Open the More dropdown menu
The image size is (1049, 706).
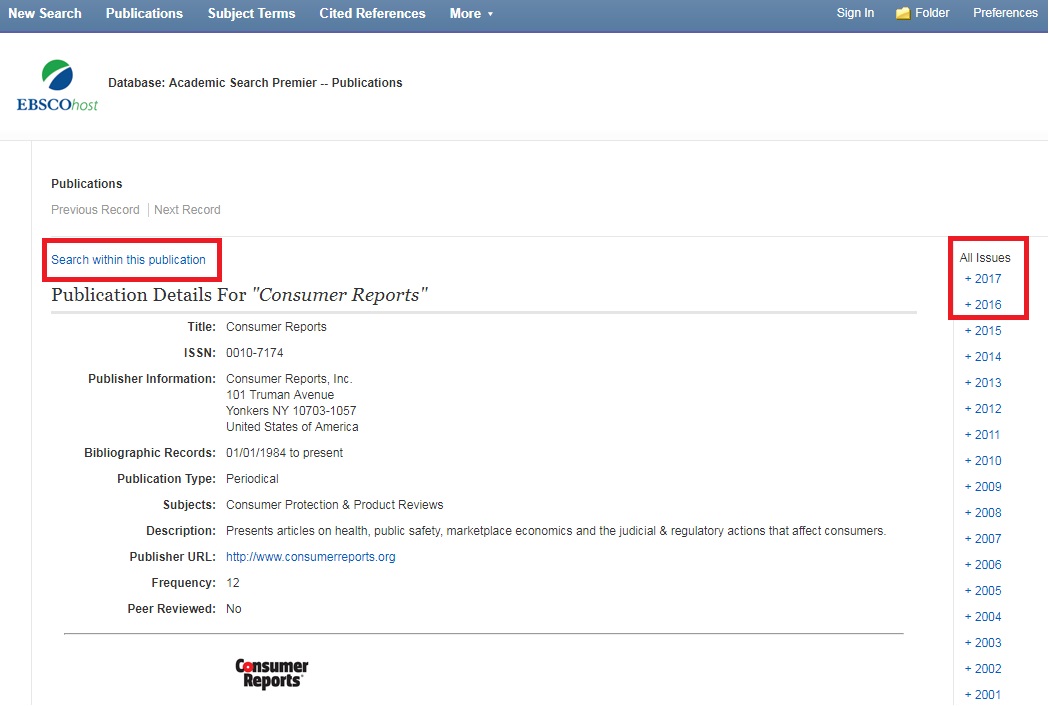[471, 14]
